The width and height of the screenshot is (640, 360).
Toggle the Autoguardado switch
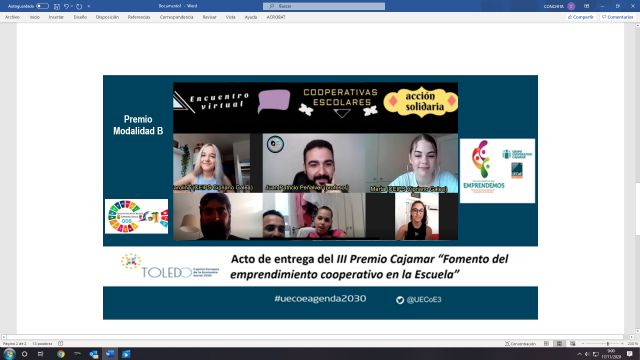point(42,6)
